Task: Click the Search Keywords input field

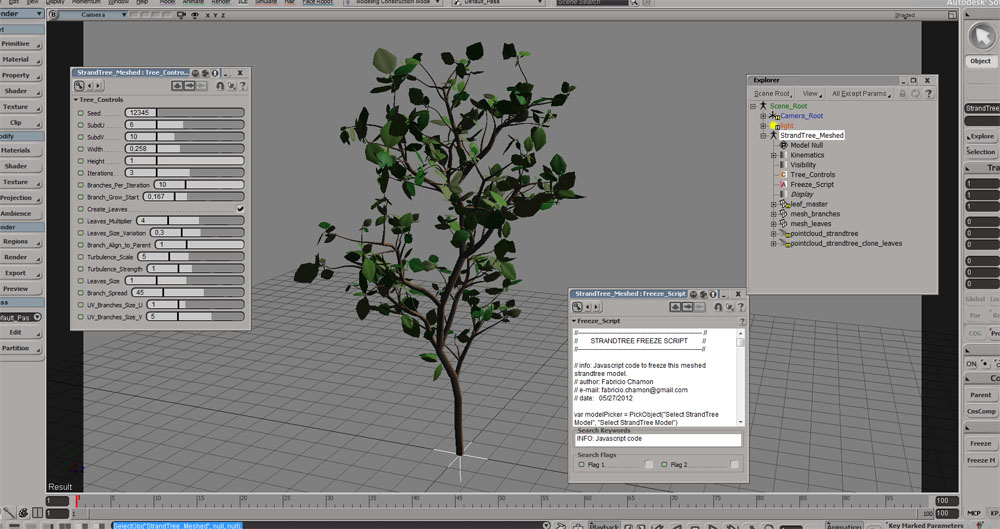Action: pyautogui.click(x=658, y=439)
